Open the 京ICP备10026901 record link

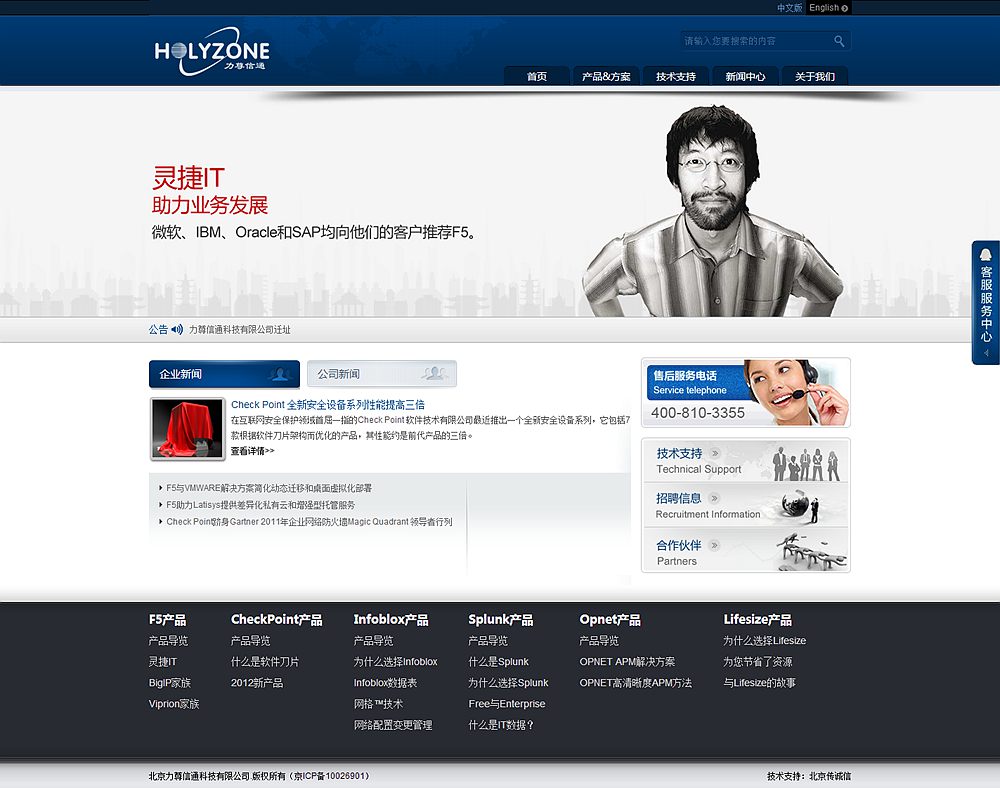[330, 775]
